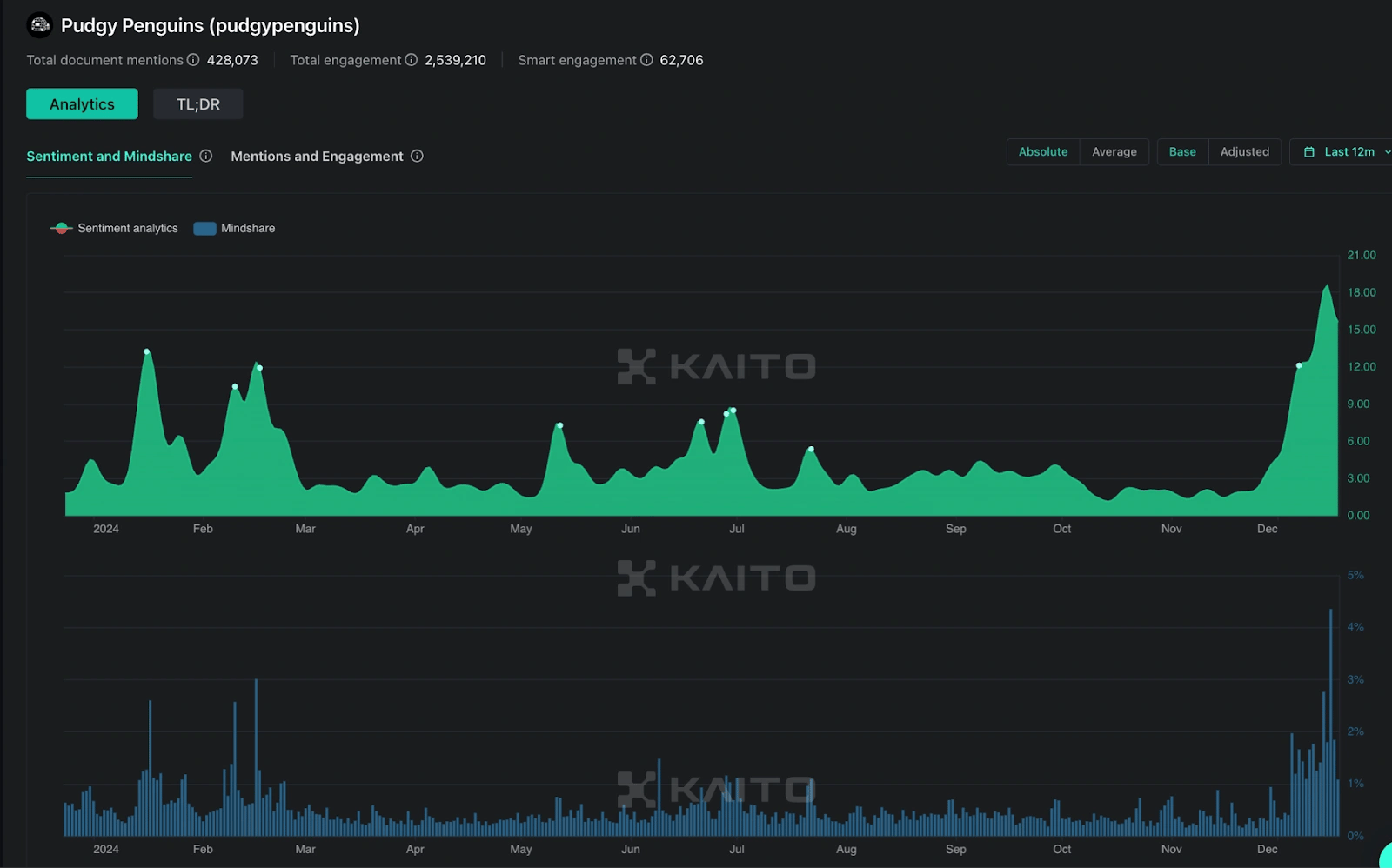The height and width of the screenshot is (868, 1392).
Task: Open the Sentiment and Mindshare tab
Action: (109, 157)
